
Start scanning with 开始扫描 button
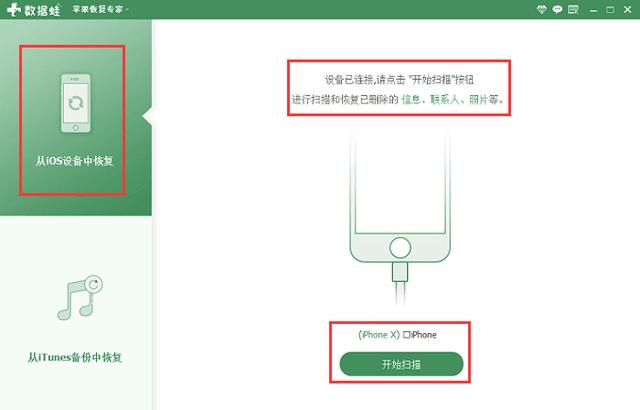401,364
